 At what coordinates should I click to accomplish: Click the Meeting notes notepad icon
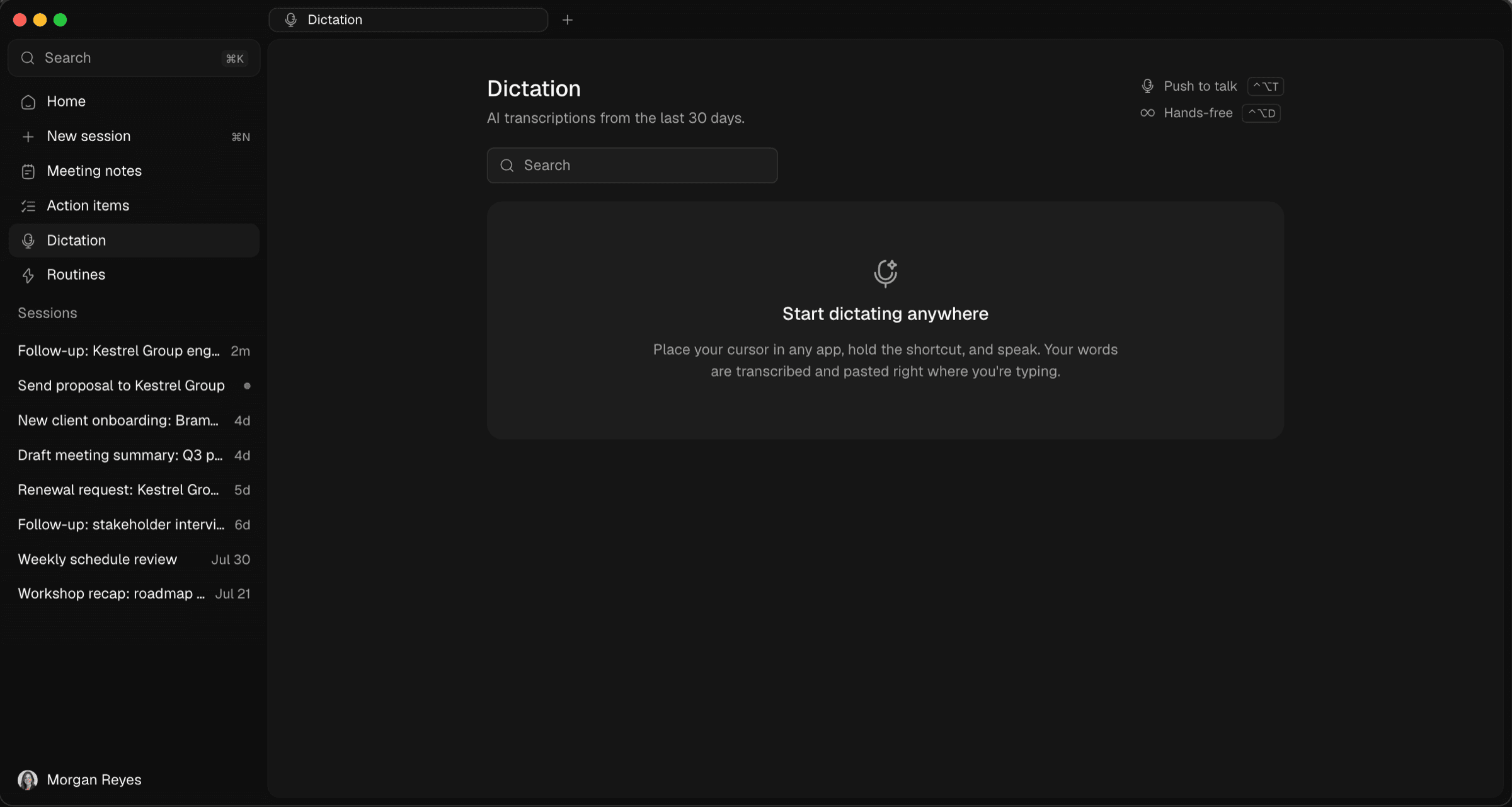coord(28,171)
